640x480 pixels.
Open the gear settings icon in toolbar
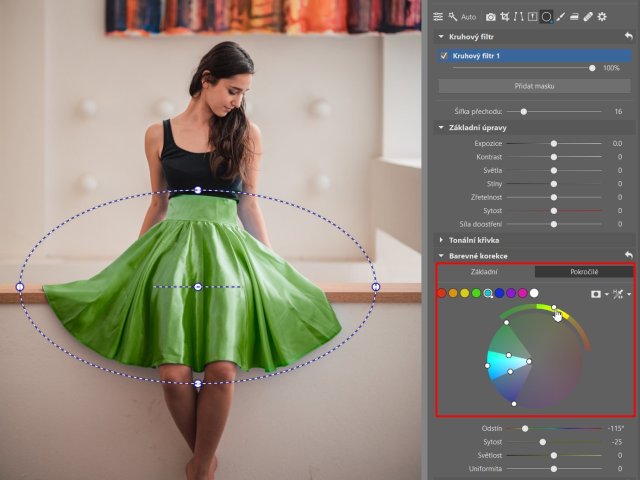602,17
